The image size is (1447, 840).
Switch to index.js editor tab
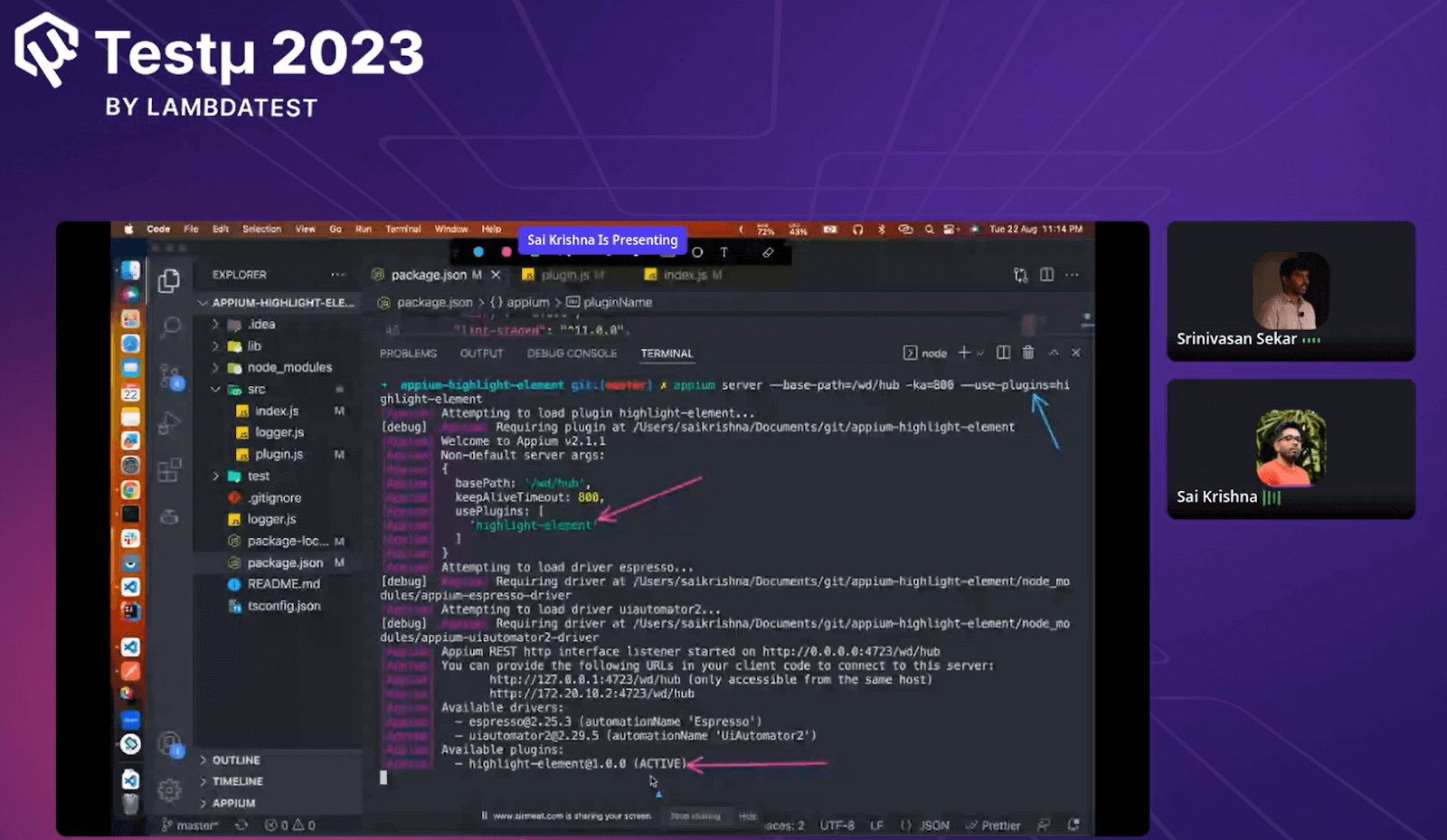coord(685,275)
